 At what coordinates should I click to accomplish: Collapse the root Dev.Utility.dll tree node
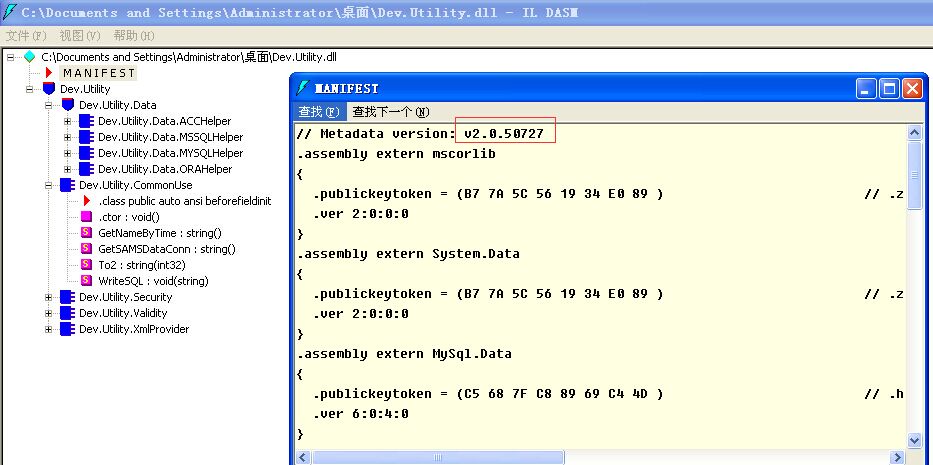(x=11, y=57)
